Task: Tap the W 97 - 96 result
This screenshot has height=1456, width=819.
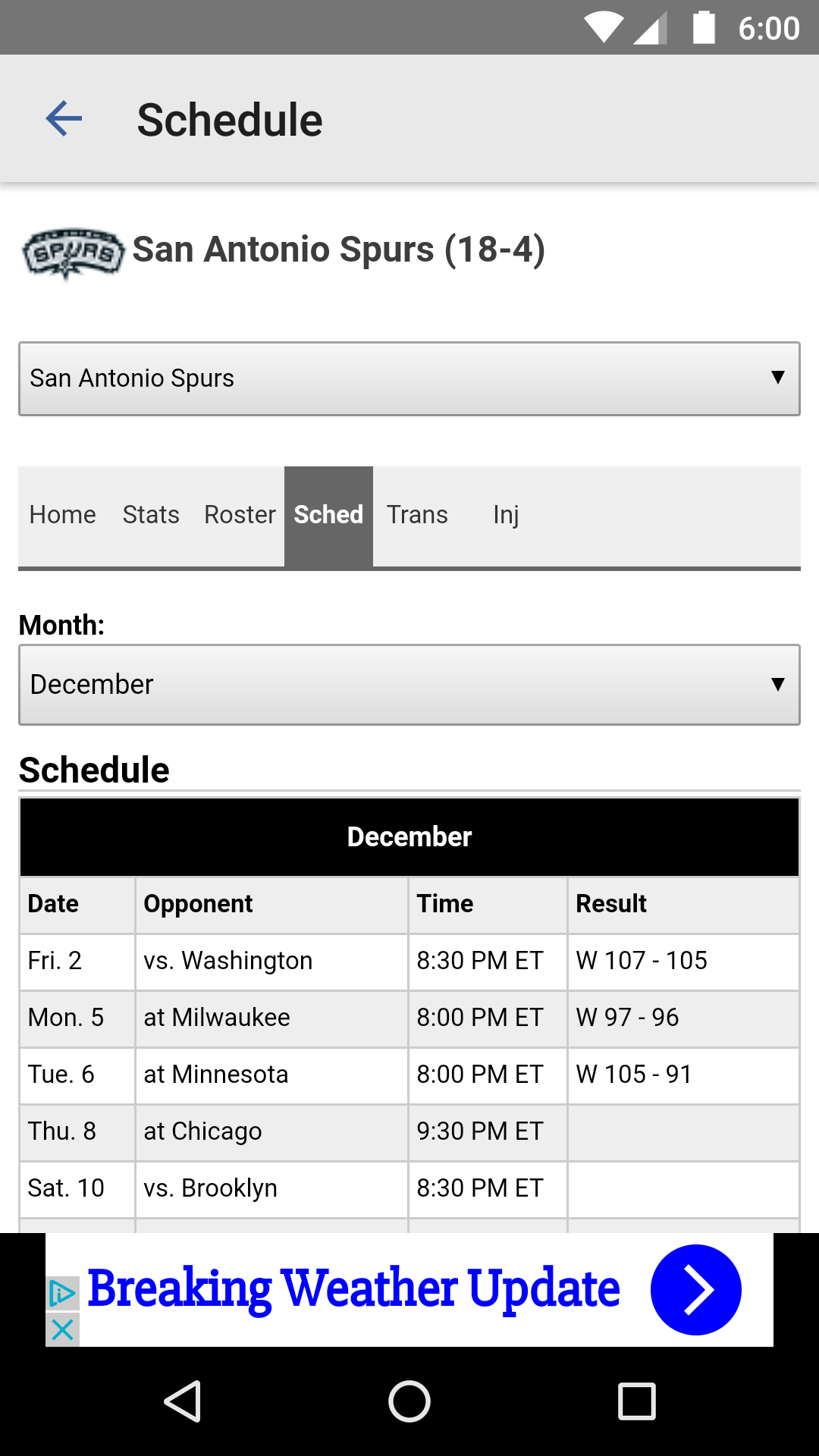Action: [627, 1018]
